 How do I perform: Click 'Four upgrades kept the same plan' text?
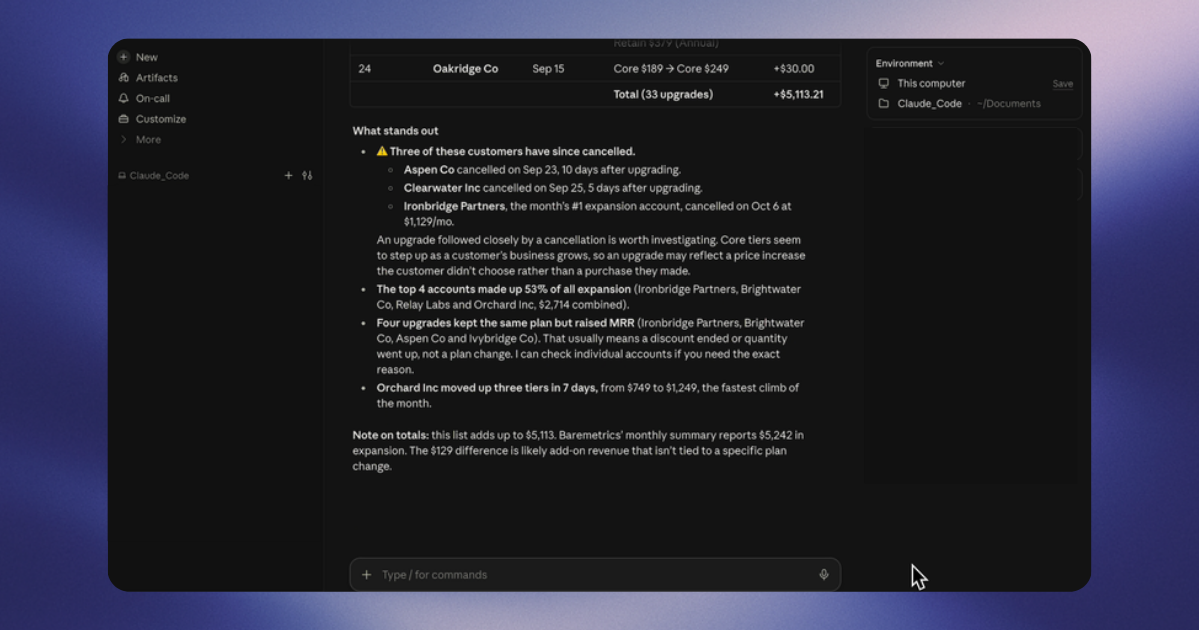click(504, 324)
